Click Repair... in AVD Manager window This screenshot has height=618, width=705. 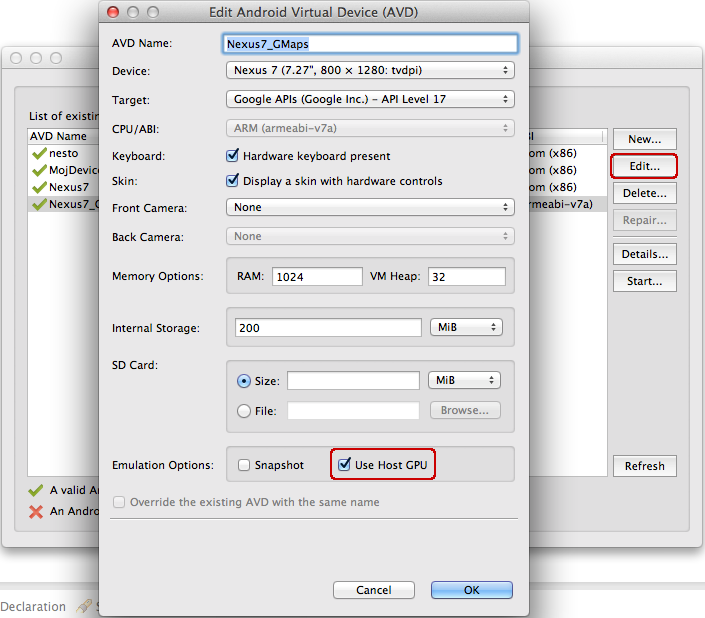pyautogui.click(x=645, y=220)
